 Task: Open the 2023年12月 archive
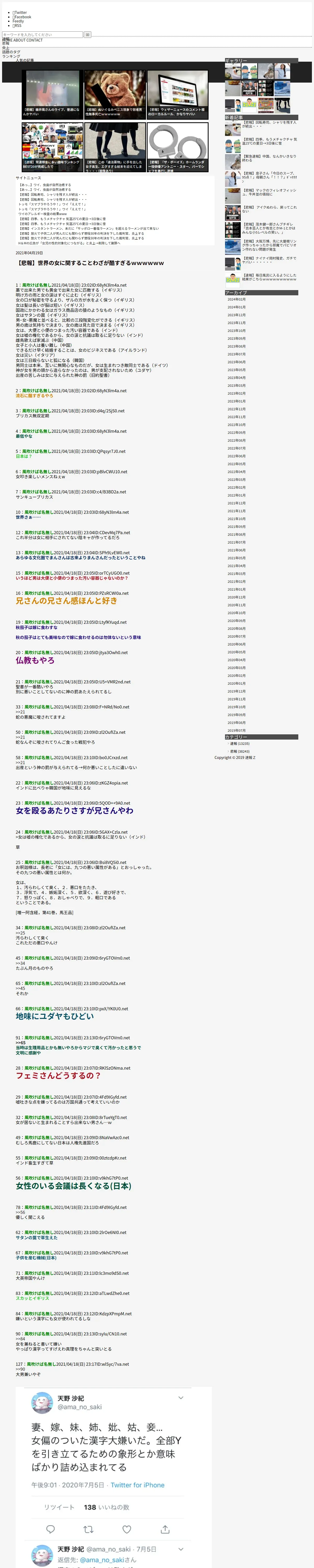[237, 315]
